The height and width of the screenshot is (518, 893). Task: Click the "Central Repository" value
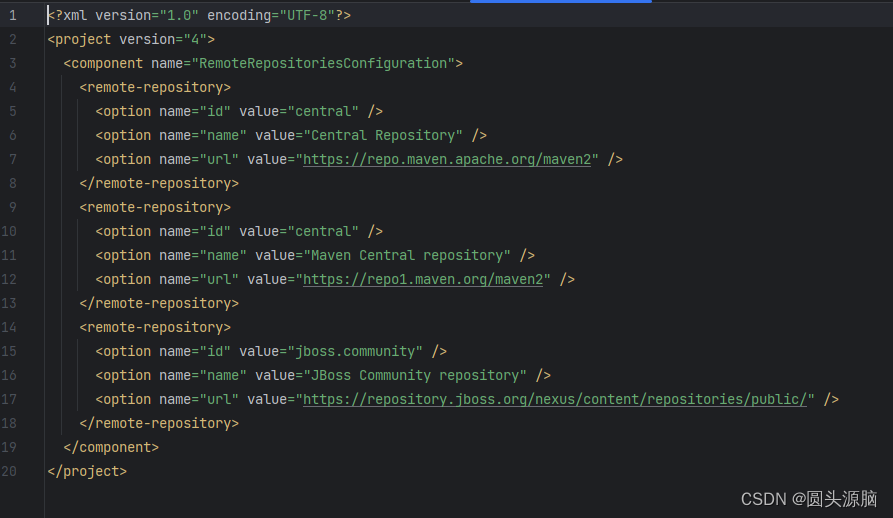(383, 135)
